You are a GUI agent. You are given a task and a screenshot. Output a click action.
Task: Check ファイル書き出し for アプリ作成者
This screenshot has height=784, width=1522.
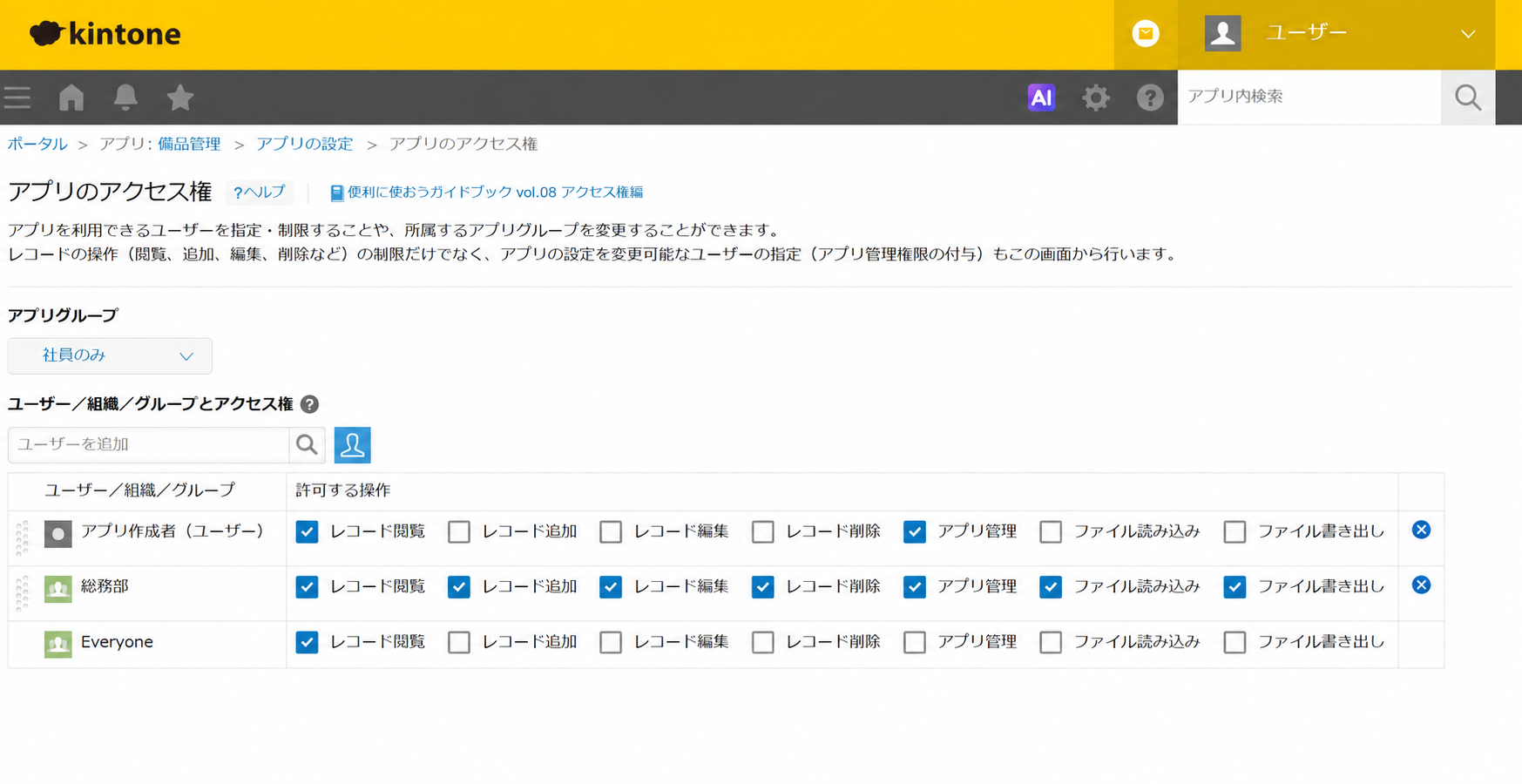tap(1235, 532)
